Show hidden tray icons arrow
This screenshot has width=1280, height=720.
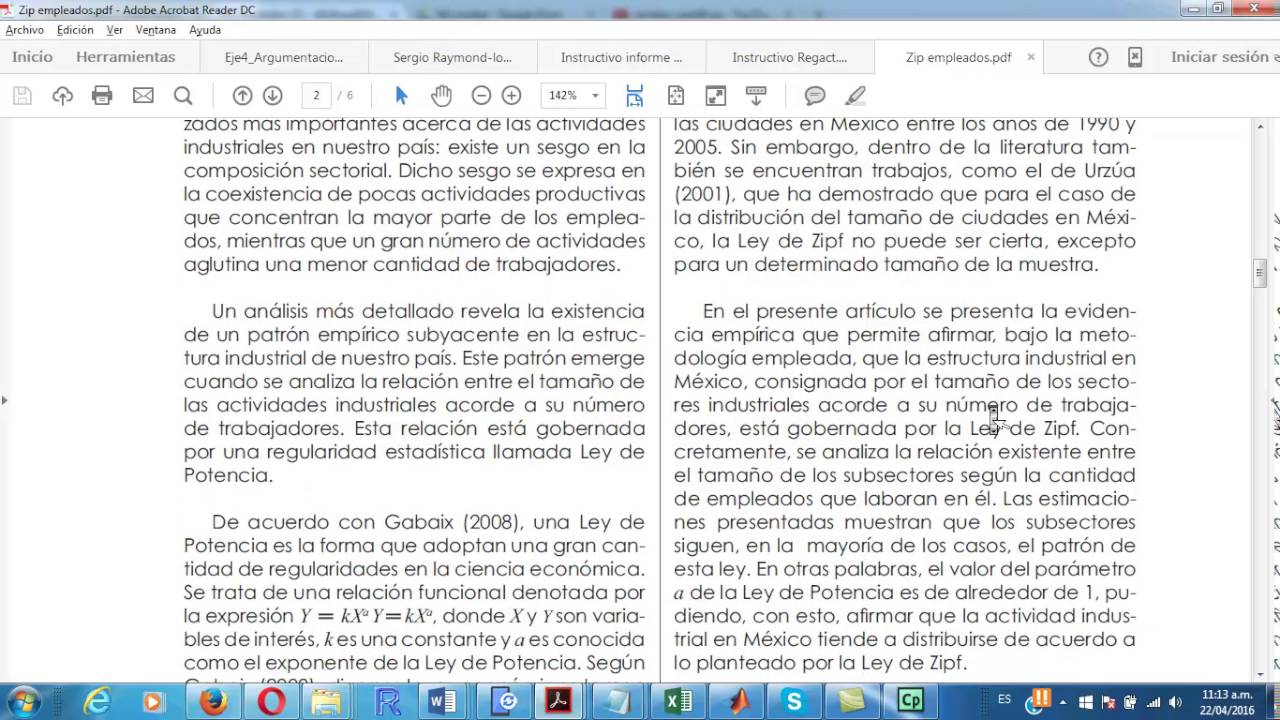[x=1062, y=702]
